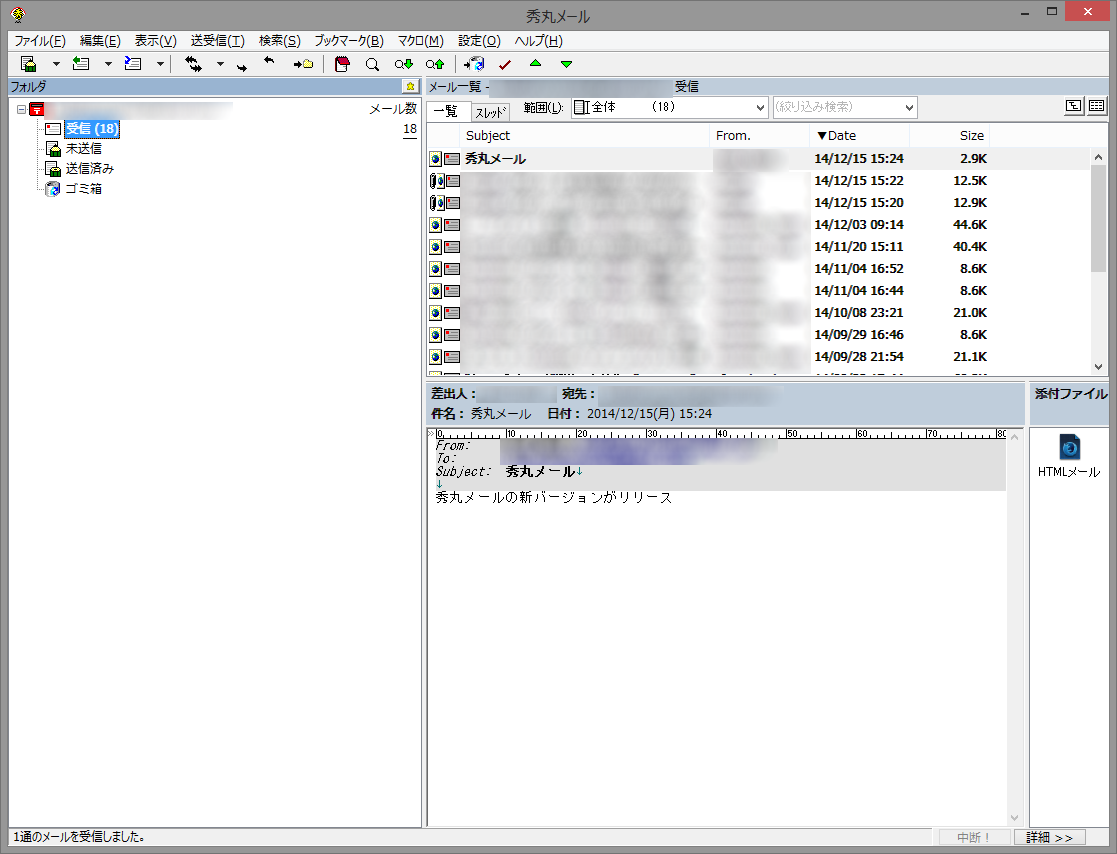This screenshot has height=854, width=1117.
Task: Click the mail list scrollbar down arrow
Action: [1098, 367]
